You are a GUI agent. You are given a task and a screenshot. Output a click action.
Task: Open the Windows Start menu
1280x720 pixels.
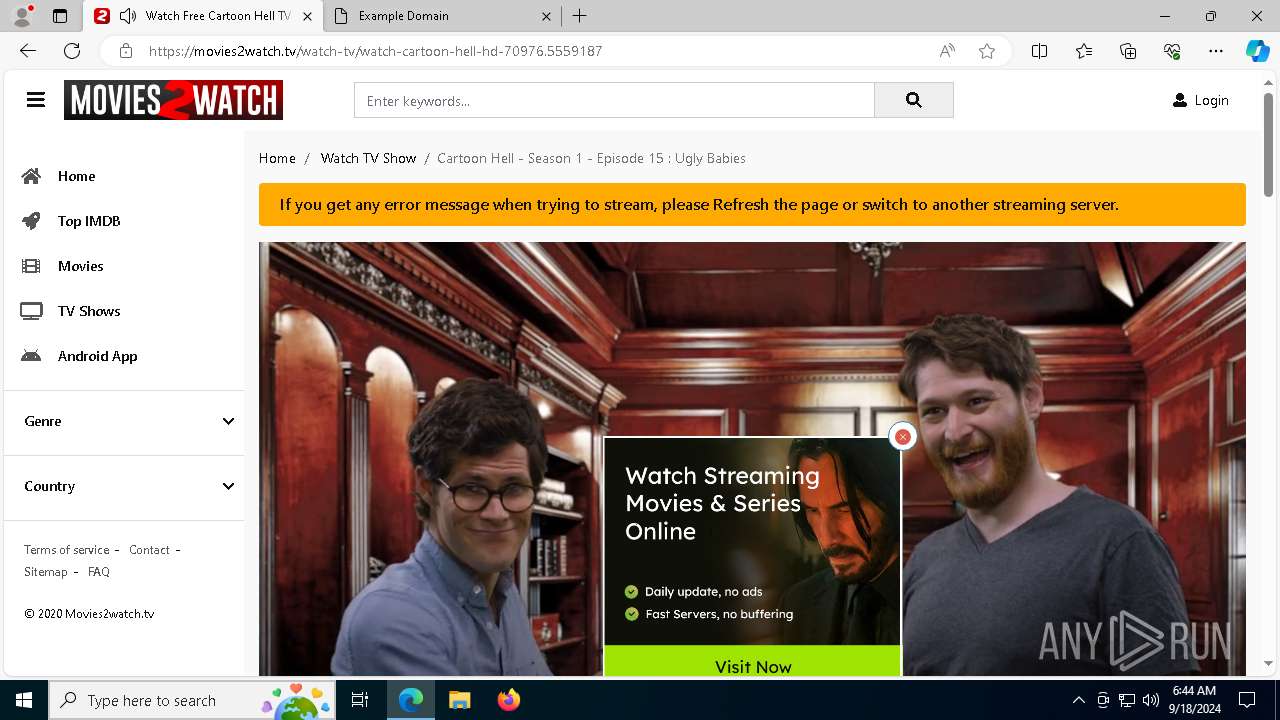coord(24,700)
